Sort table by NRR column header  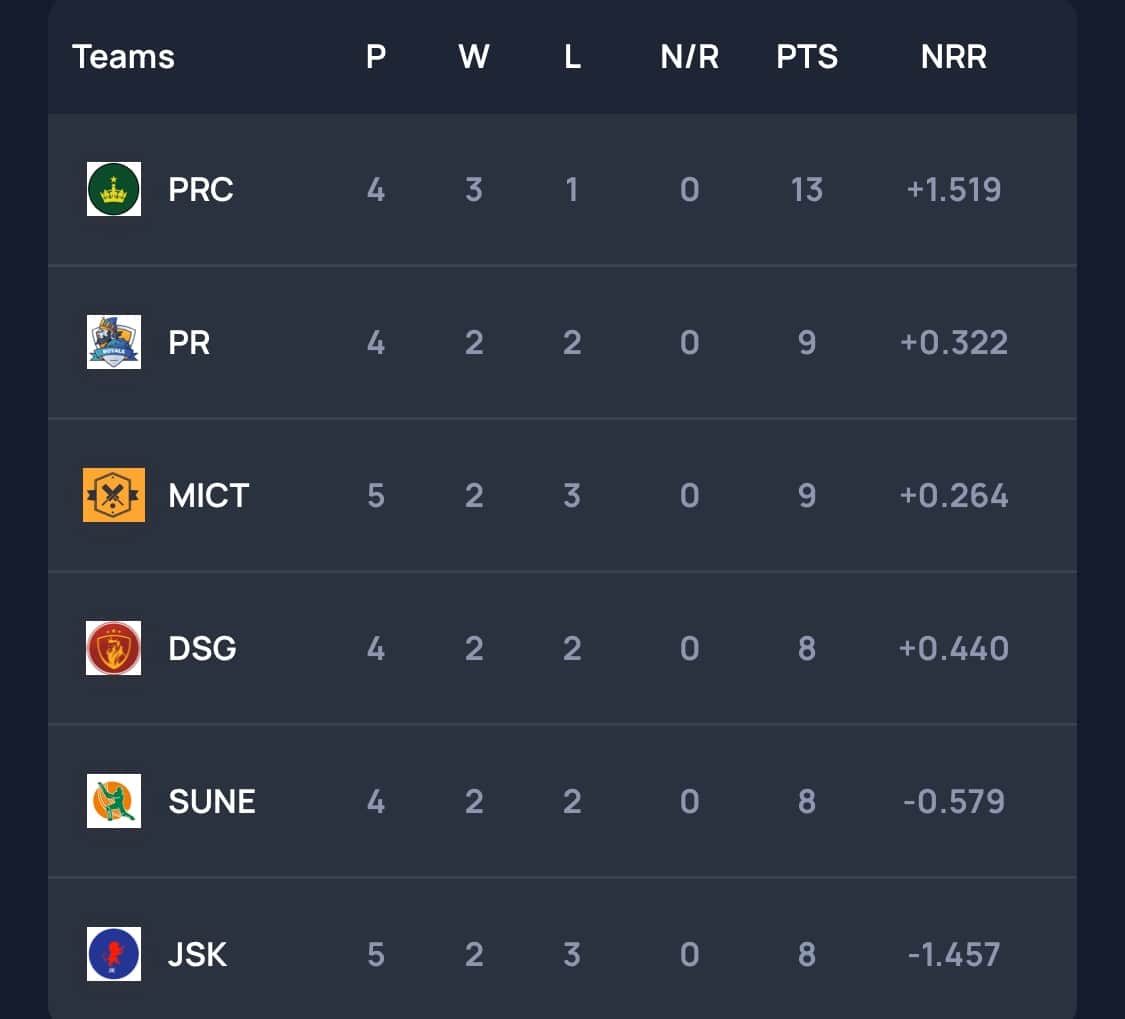pyautogui.click(x=953, y=57)
